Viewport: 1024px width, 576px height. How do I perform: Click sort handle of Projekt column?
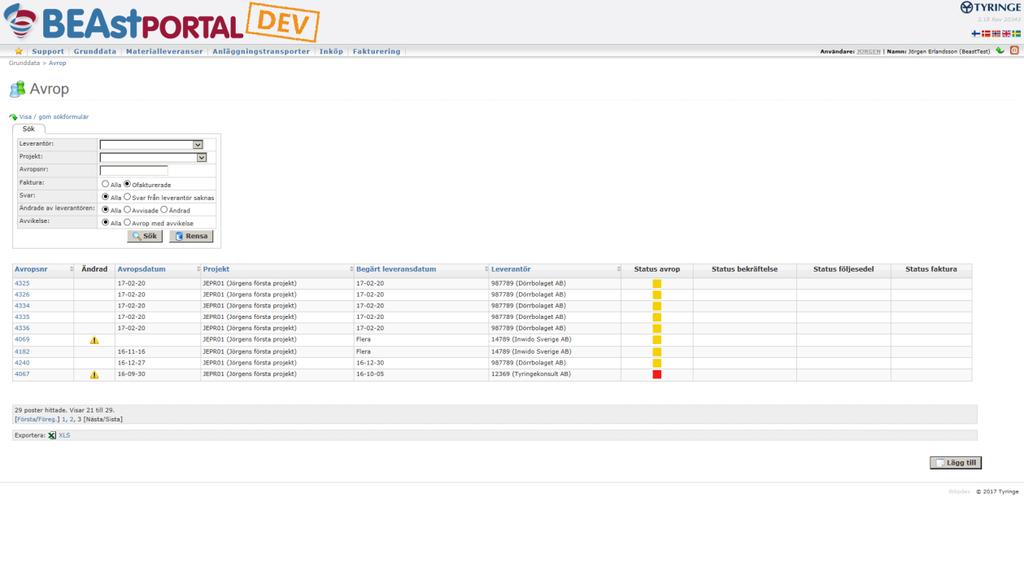coord(351,269)
